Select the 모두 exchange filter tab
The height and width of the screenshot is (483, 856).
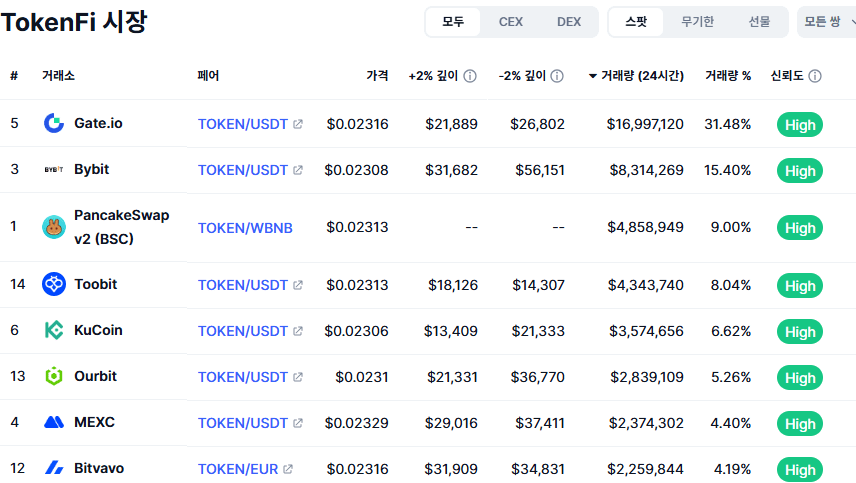[x=453, y=22]
